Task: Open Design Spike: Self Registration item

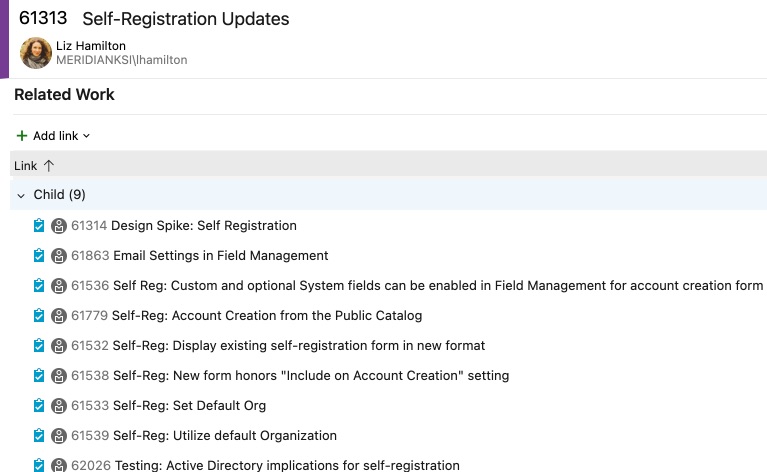Action: point(203,225)
